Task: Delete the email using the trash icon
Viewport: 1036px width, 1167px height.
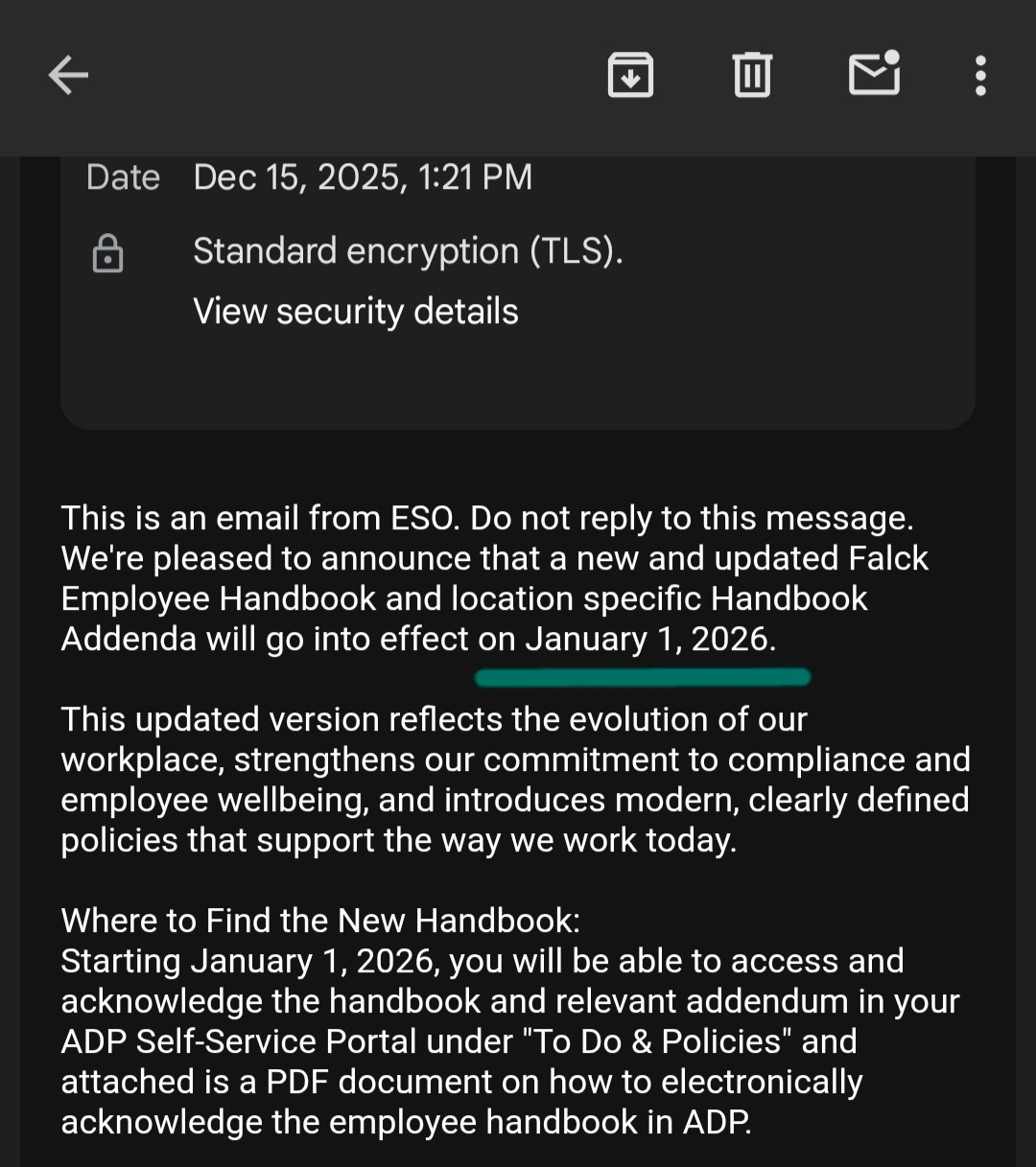Action: pyautogui.click(x=752, y=75)
